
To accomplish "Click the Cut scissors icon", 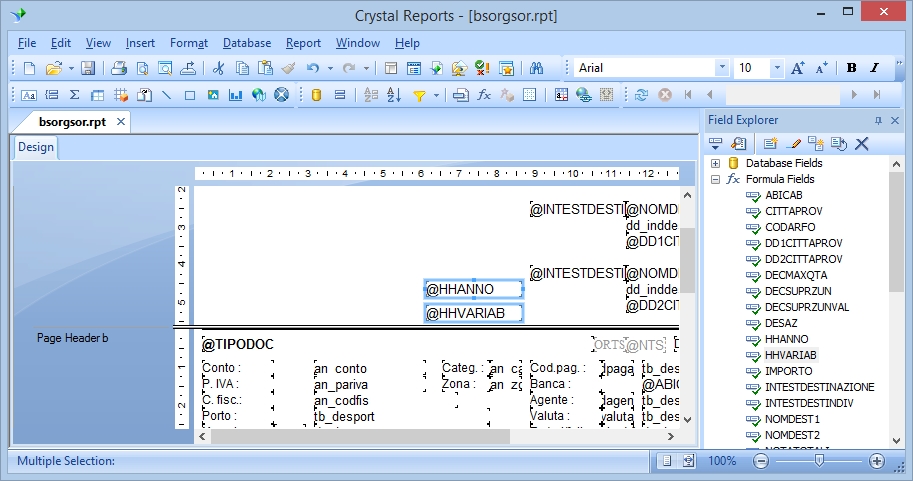I will point(219,68).
